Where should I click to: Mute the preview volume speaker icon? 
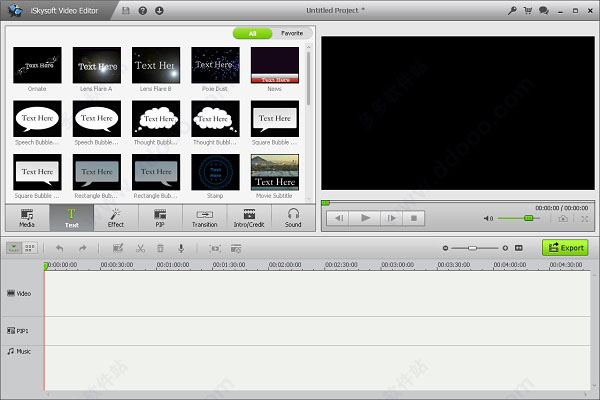tap(488, 219)
